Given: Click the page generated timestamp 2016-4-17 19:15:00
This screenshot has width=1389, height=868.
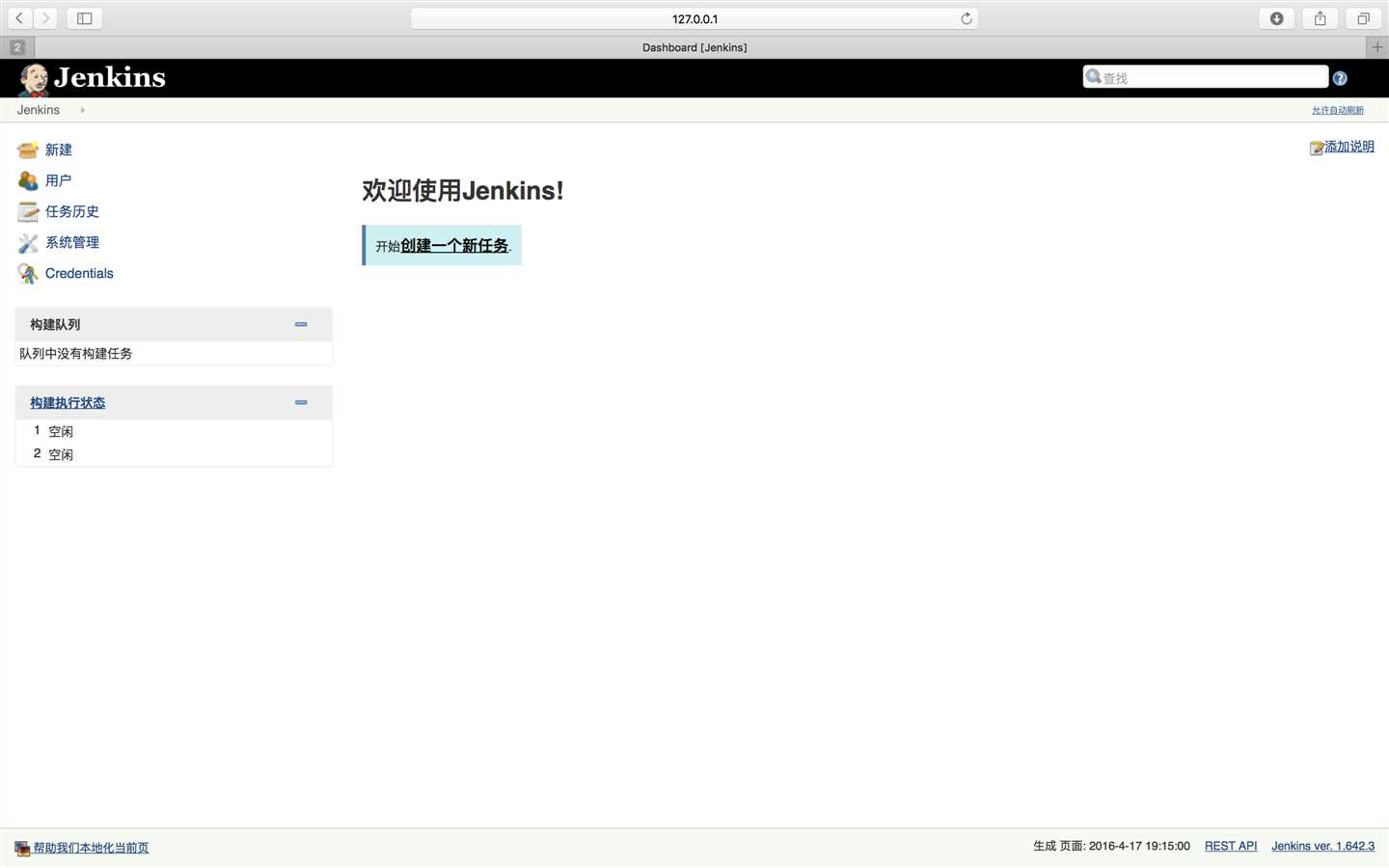Looking at the screenshot, I should [x=1139, y=847].
